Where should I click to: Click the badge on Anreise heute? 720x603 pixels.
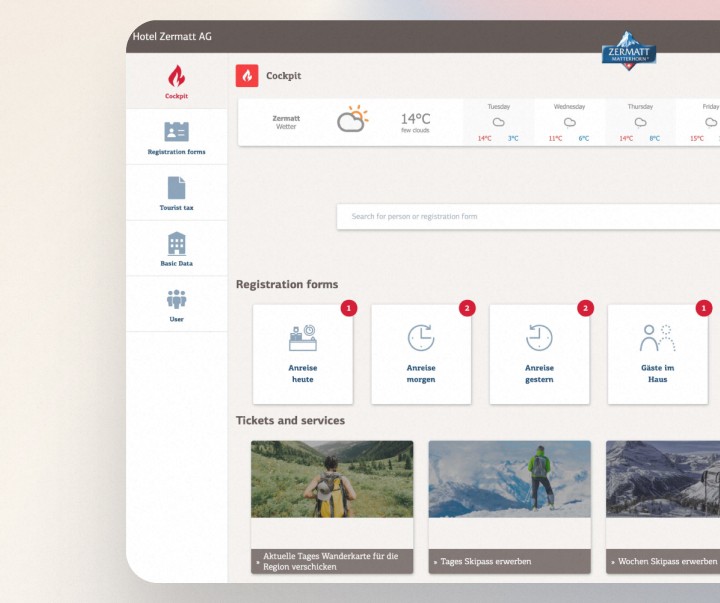pyautogui.click(x=349, y=308)
